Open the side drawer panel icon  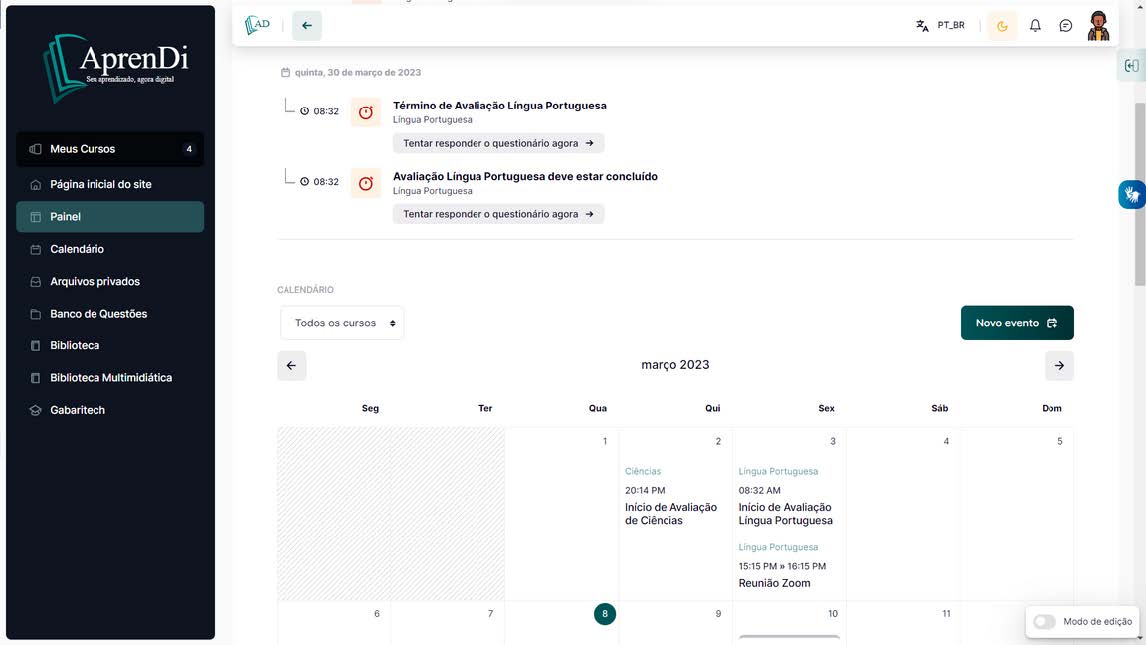(1131, 66)
